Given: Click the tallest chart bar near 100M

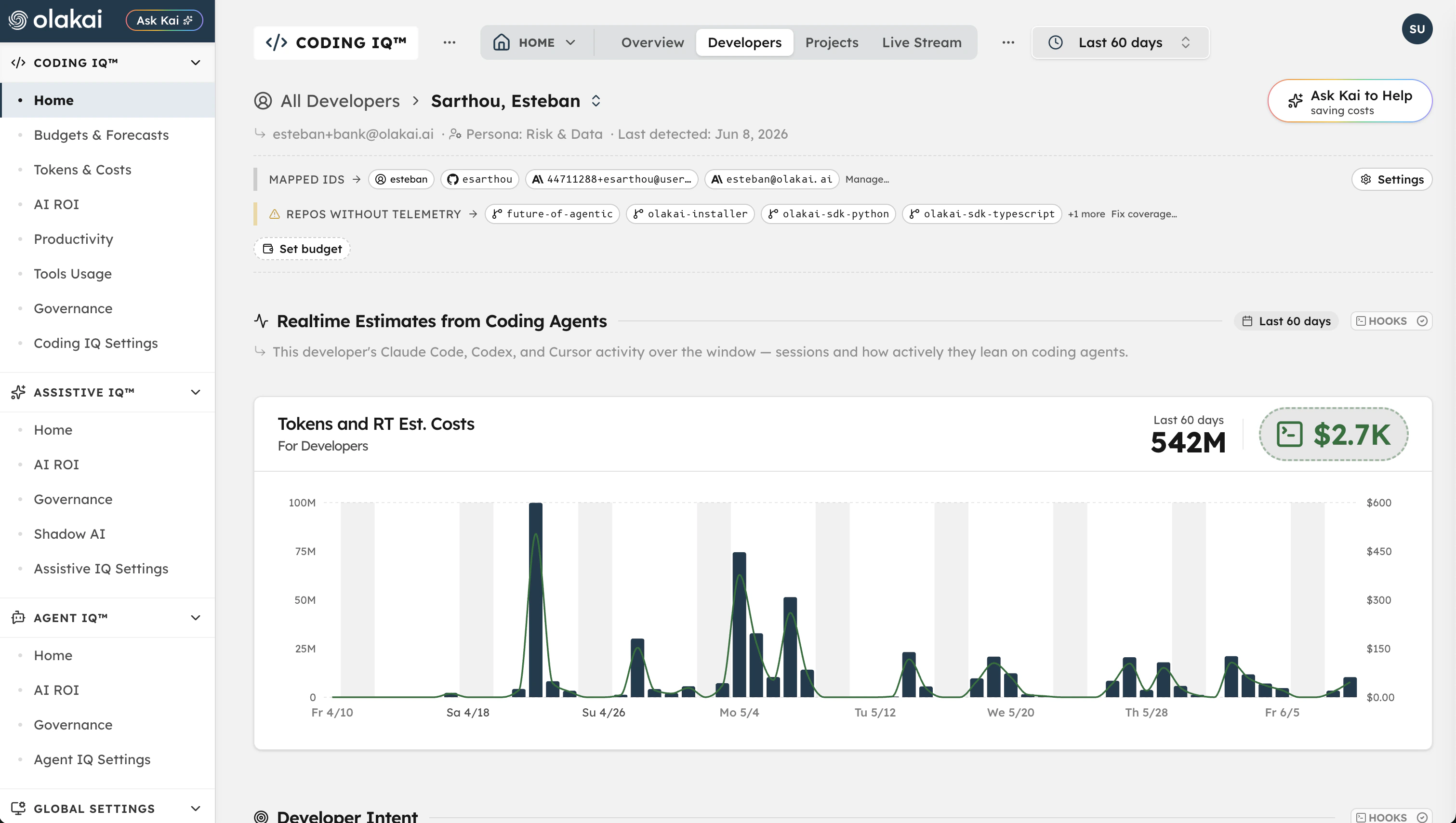Looking at the screenshot, I should [535, 599].
